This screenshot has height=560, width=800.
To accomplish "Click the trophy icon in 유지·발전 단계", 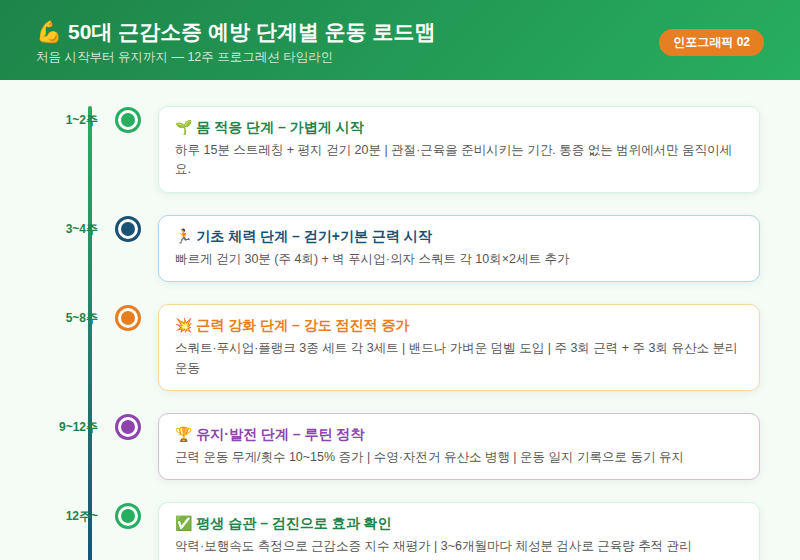I will pos(183,435).
